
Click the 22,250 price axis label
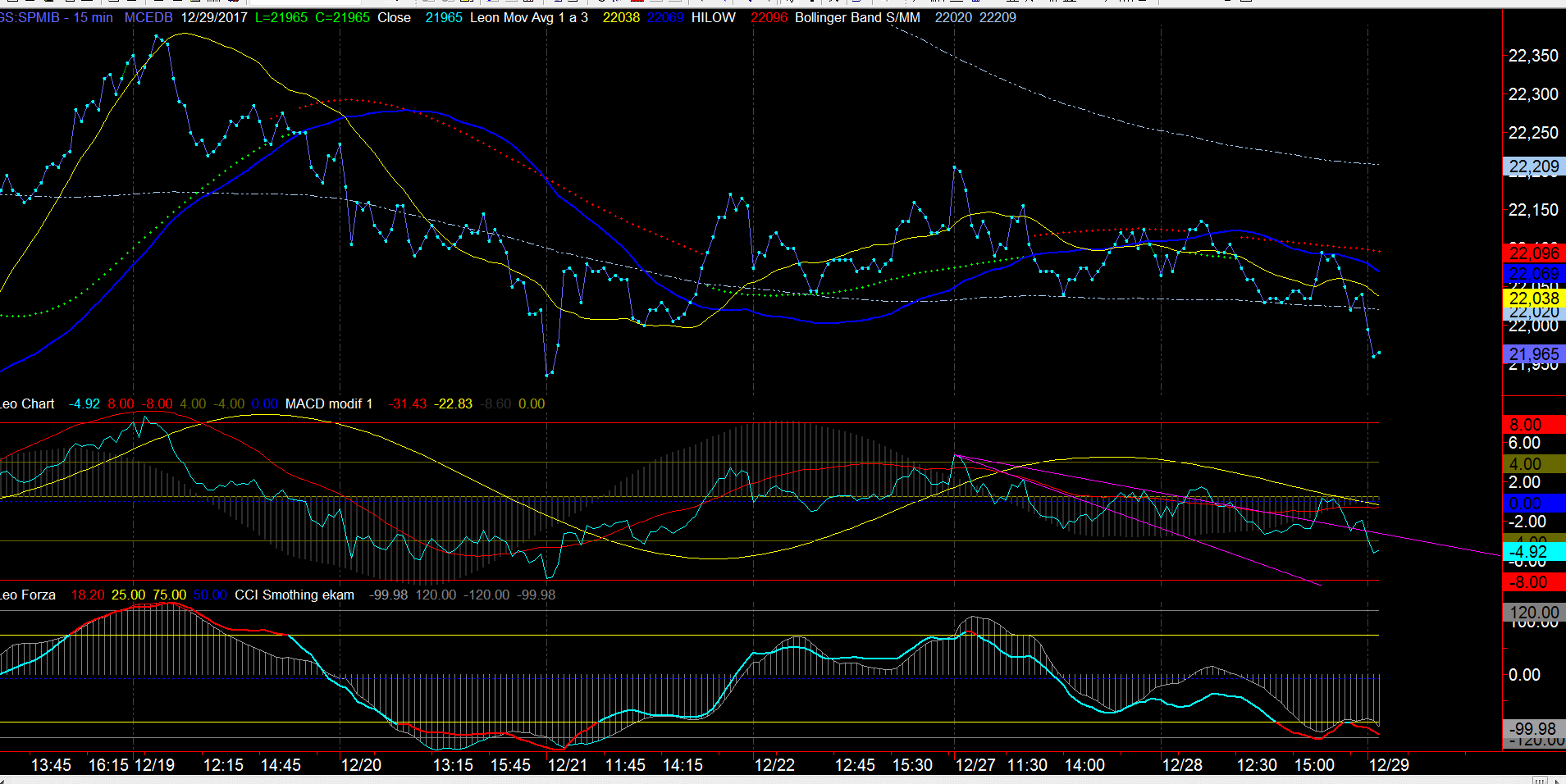tap(1533, 133)
